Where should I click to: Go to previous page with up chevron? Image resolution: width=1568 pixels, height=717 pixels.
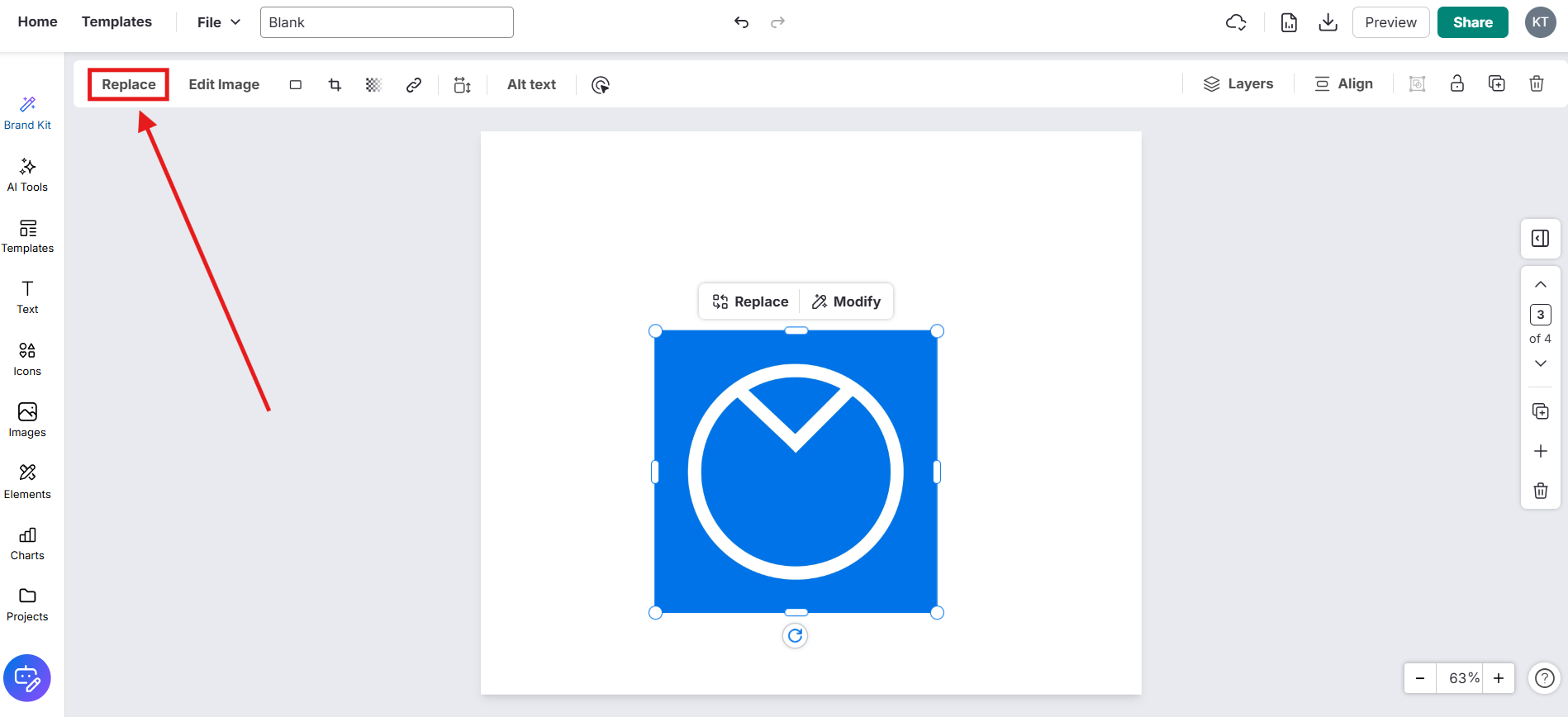[1540, 284]
